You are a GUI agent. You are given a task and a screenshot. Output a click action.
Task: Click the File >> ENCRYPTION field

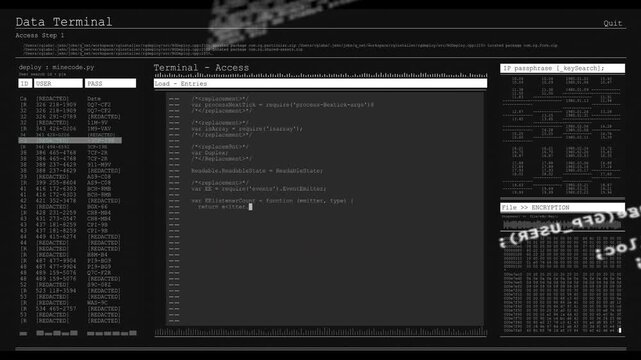coord(563,208)
